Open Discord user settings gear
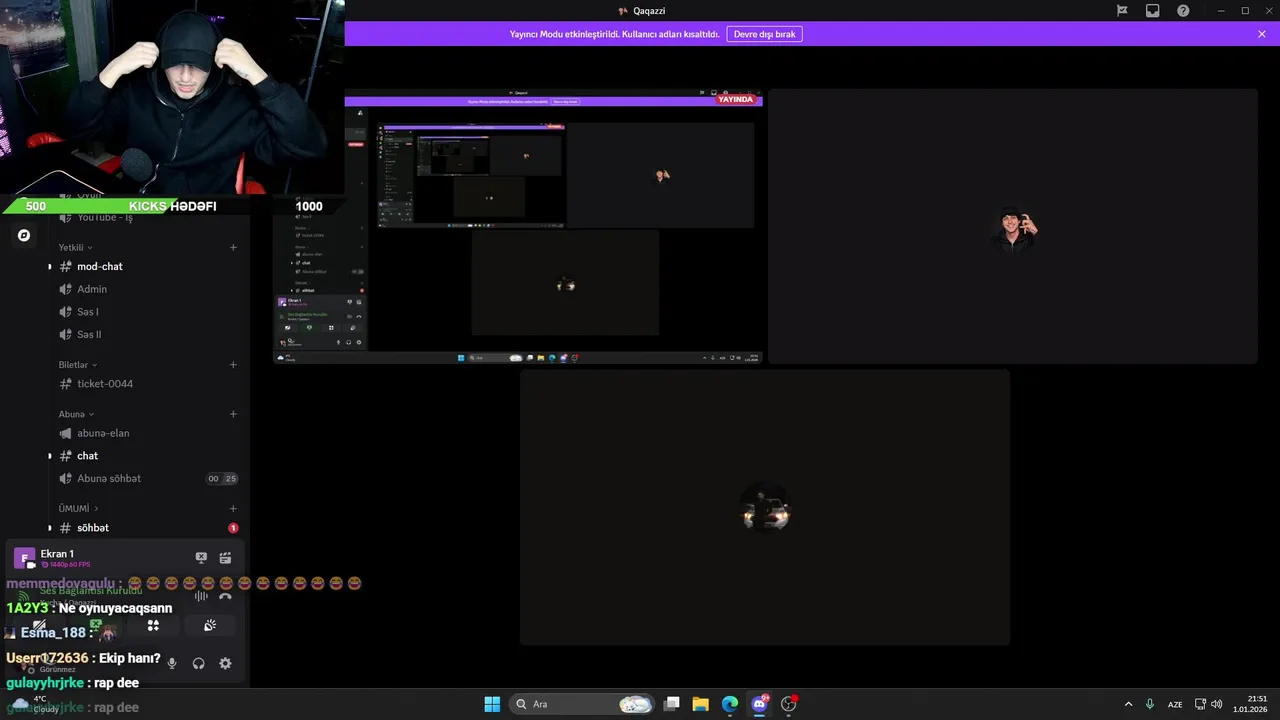This screenshot has height=720, width=1280. pos(225,663)
